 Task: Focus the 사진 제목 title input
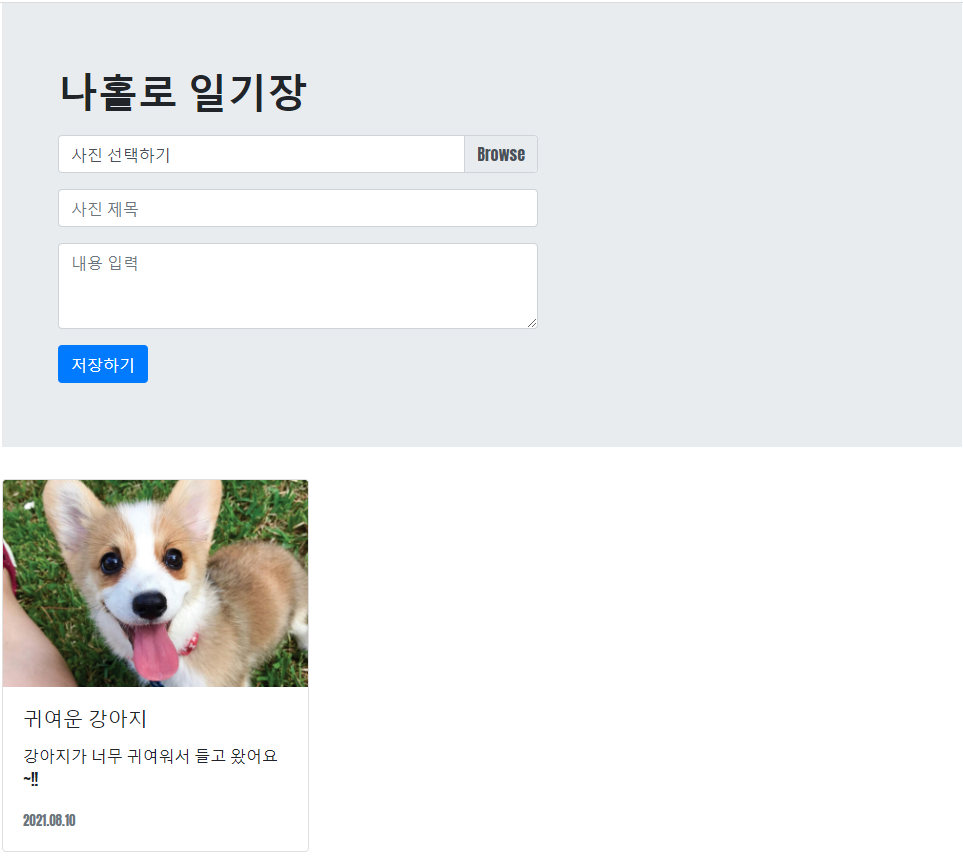298,208
